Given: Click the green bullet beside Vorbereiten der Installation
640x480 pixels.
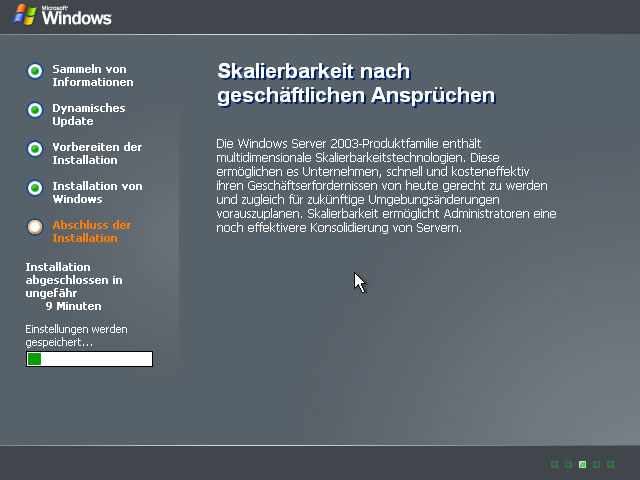Looking at the screenshot, I should [x=35, y=149].
